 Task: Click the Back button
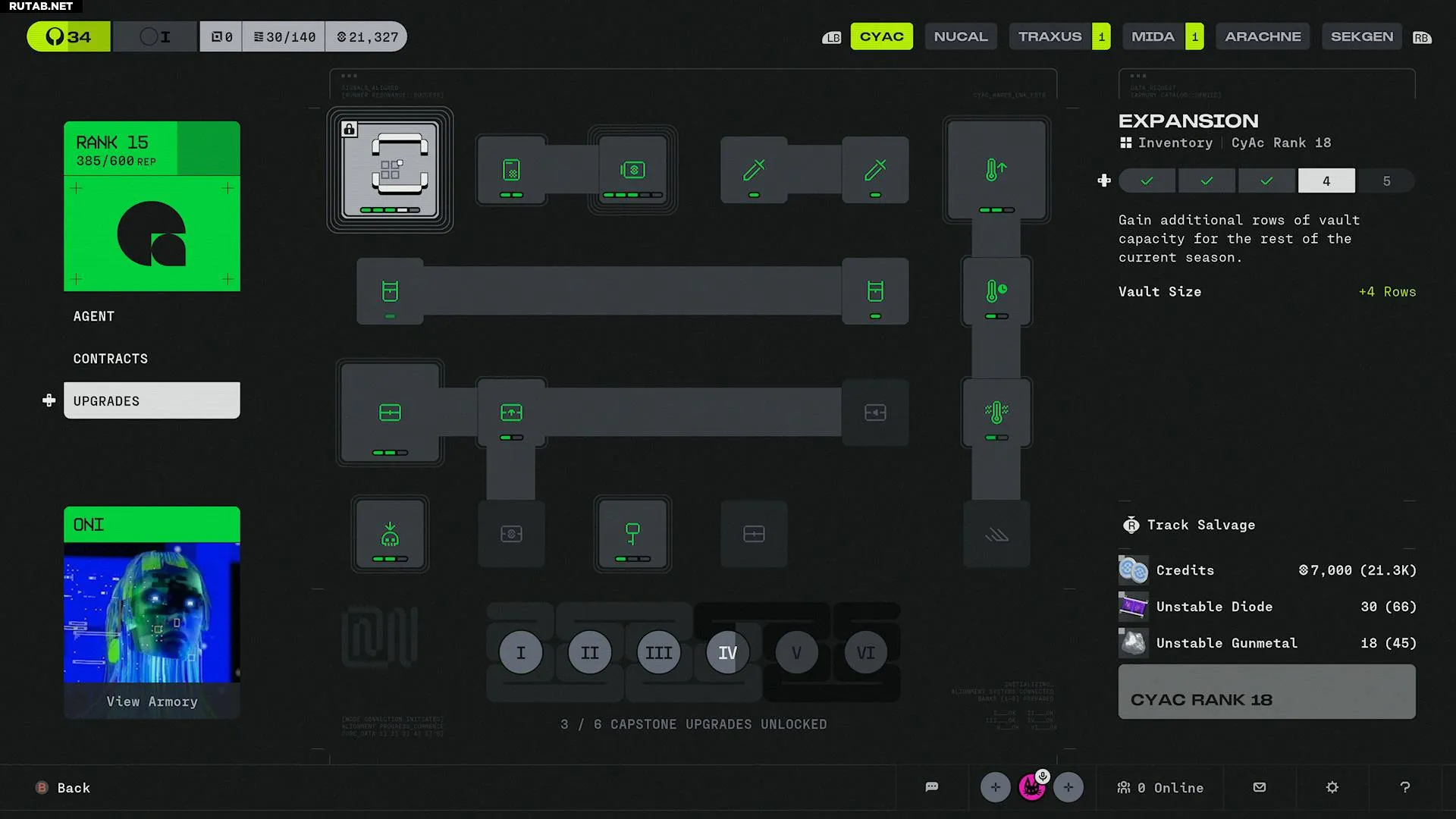click(x=73, y=788)
